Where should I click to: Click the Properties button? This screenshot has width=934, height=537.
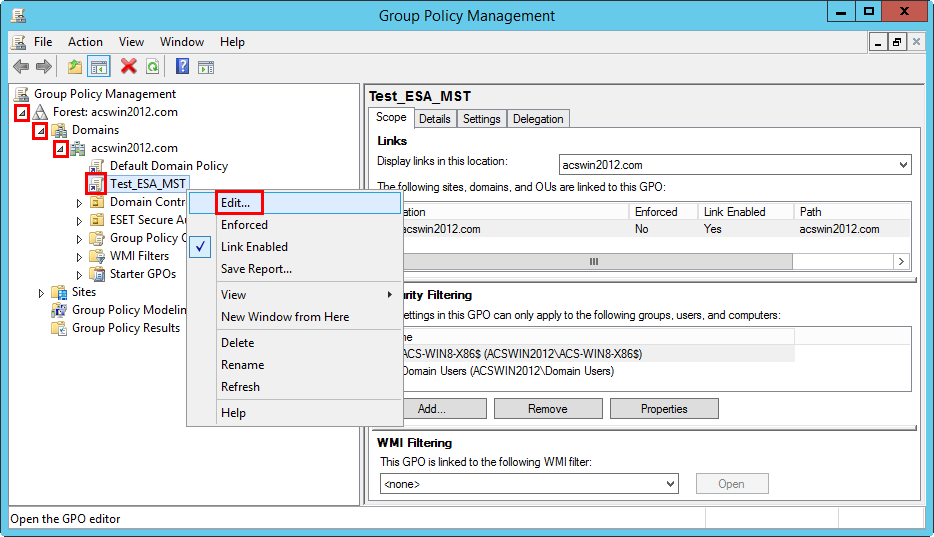click(664, 409)
